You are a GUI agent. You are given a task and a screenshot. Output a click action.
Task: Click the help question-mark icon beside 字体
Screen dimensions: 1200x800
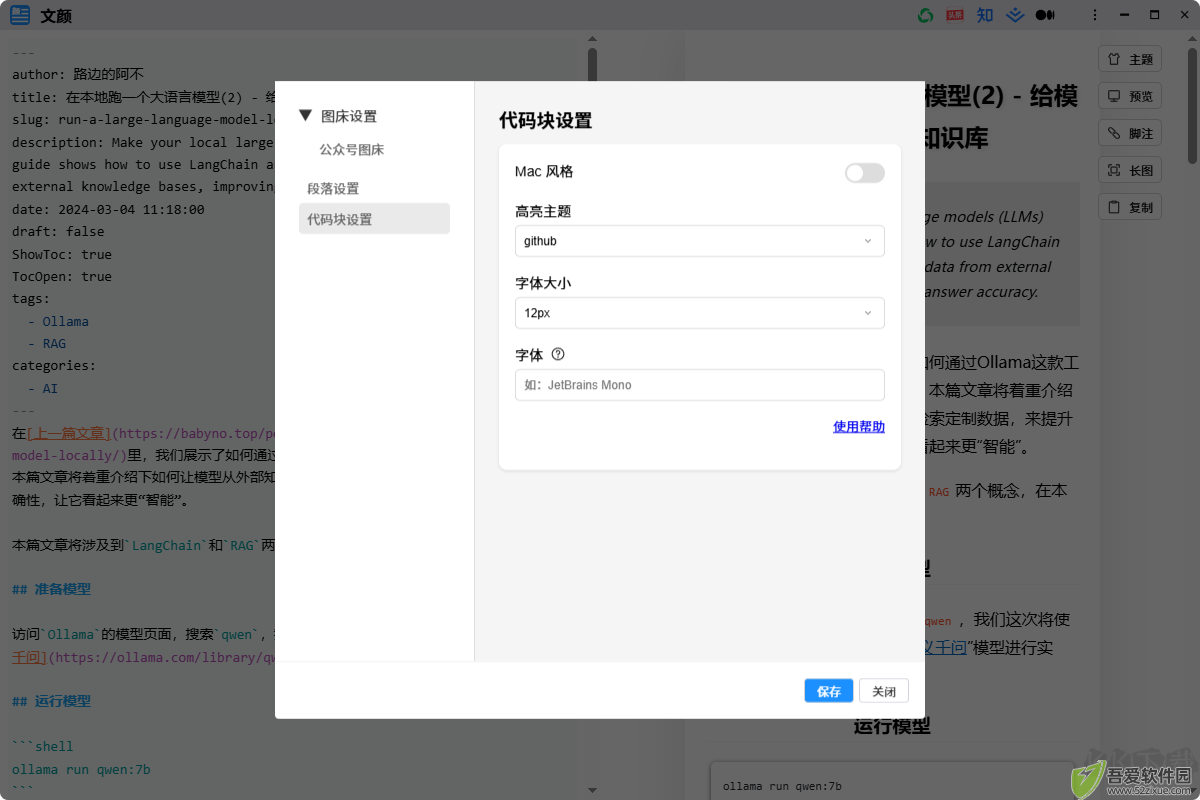click(558, 354)
